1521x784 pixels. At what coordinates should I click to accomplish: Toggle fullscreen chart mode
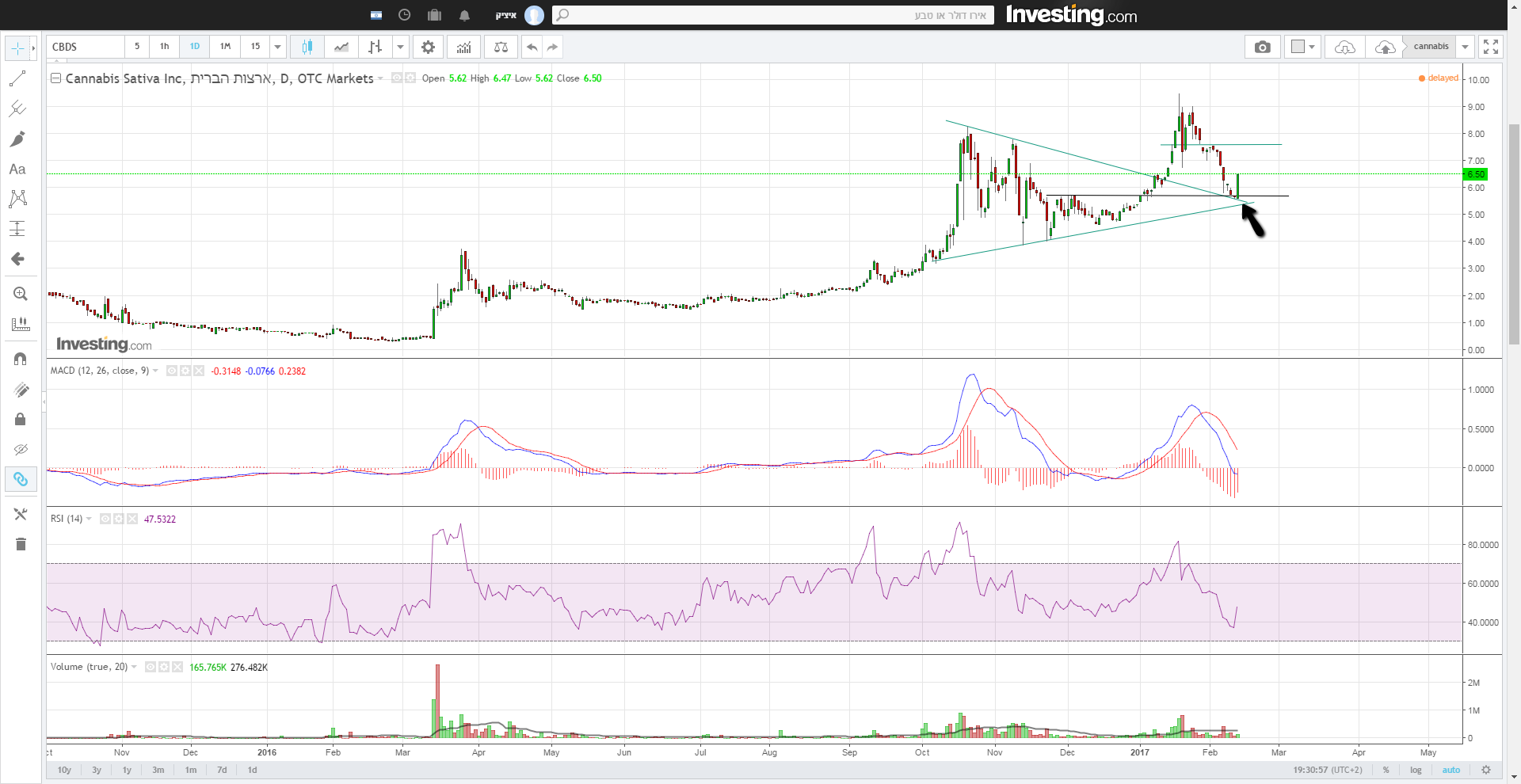click(1491, 47)
